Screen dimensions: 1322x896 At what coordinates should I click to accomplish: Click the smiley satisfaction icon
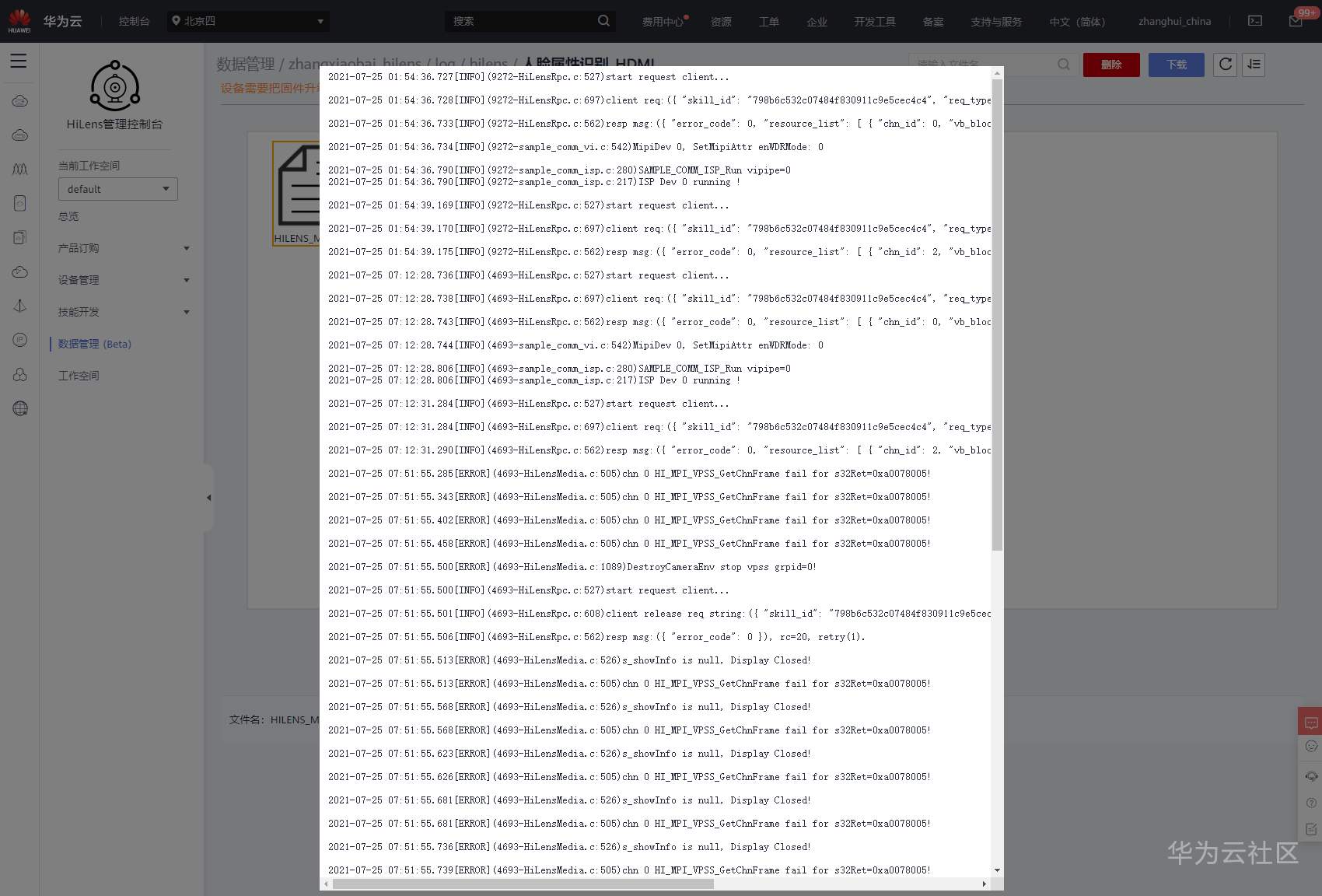(1311, 747)
